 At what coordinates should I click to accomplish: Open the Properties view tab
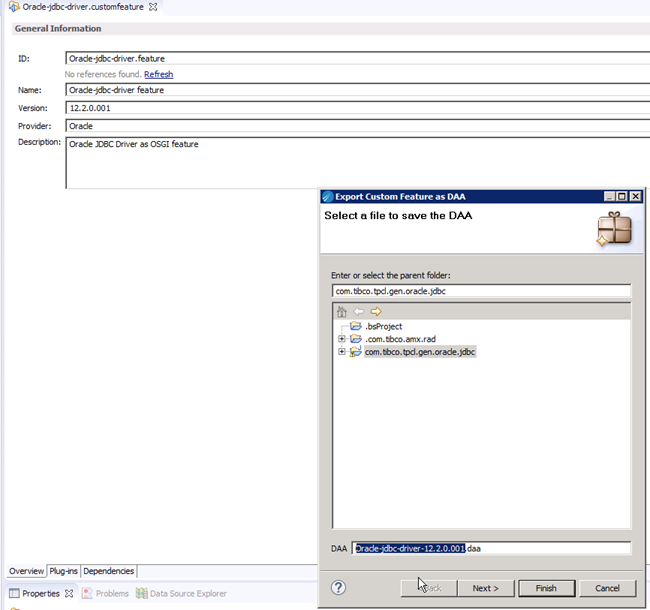[41, 593]
